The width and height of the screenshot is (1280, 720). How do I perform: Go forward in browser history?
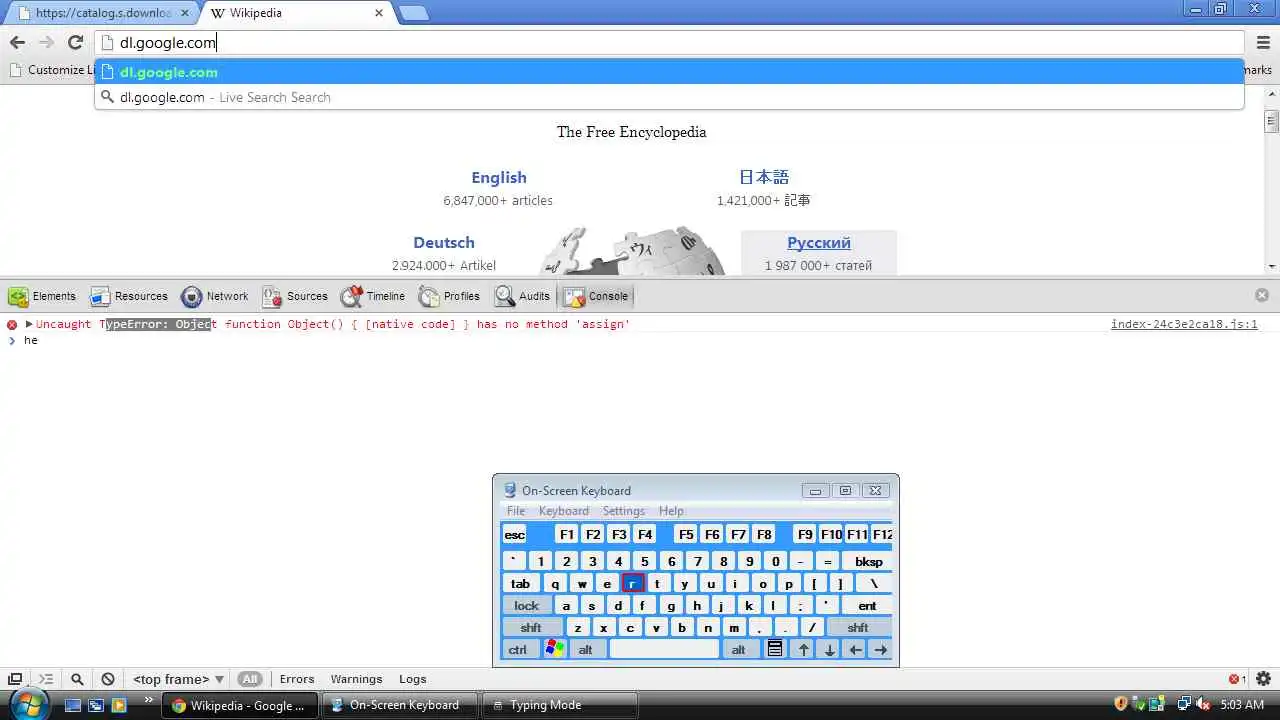[46, 42]
